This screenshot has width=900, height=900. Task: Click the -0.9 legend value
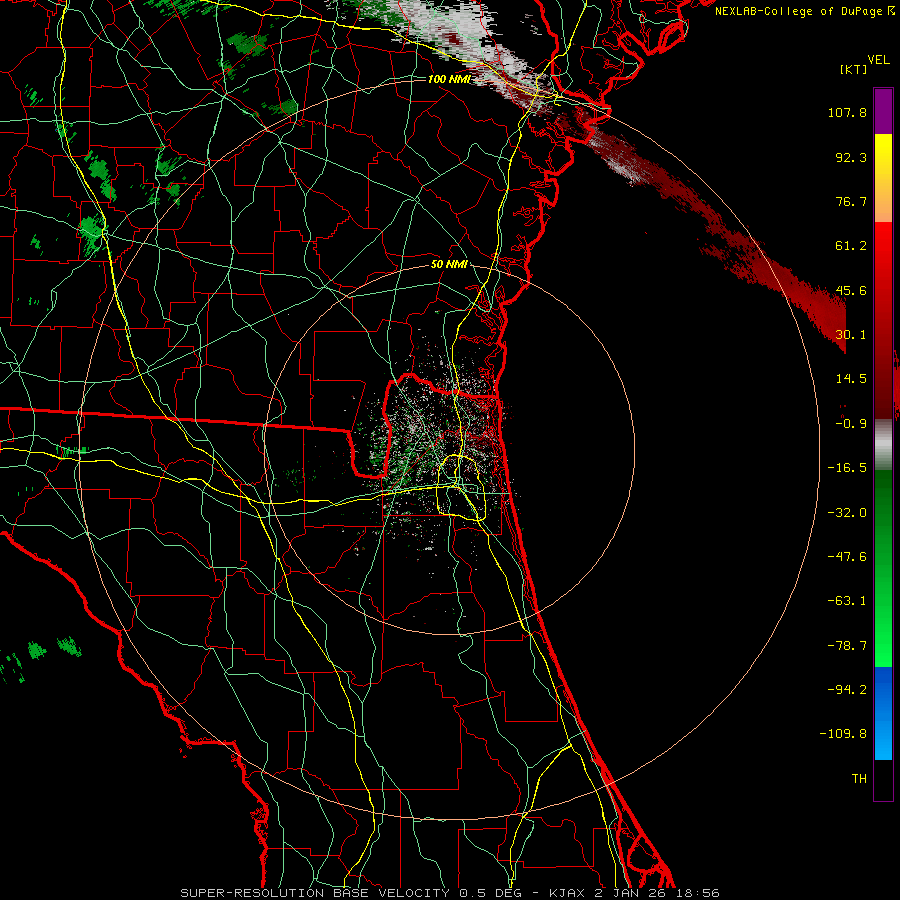[x=851, y=424]
